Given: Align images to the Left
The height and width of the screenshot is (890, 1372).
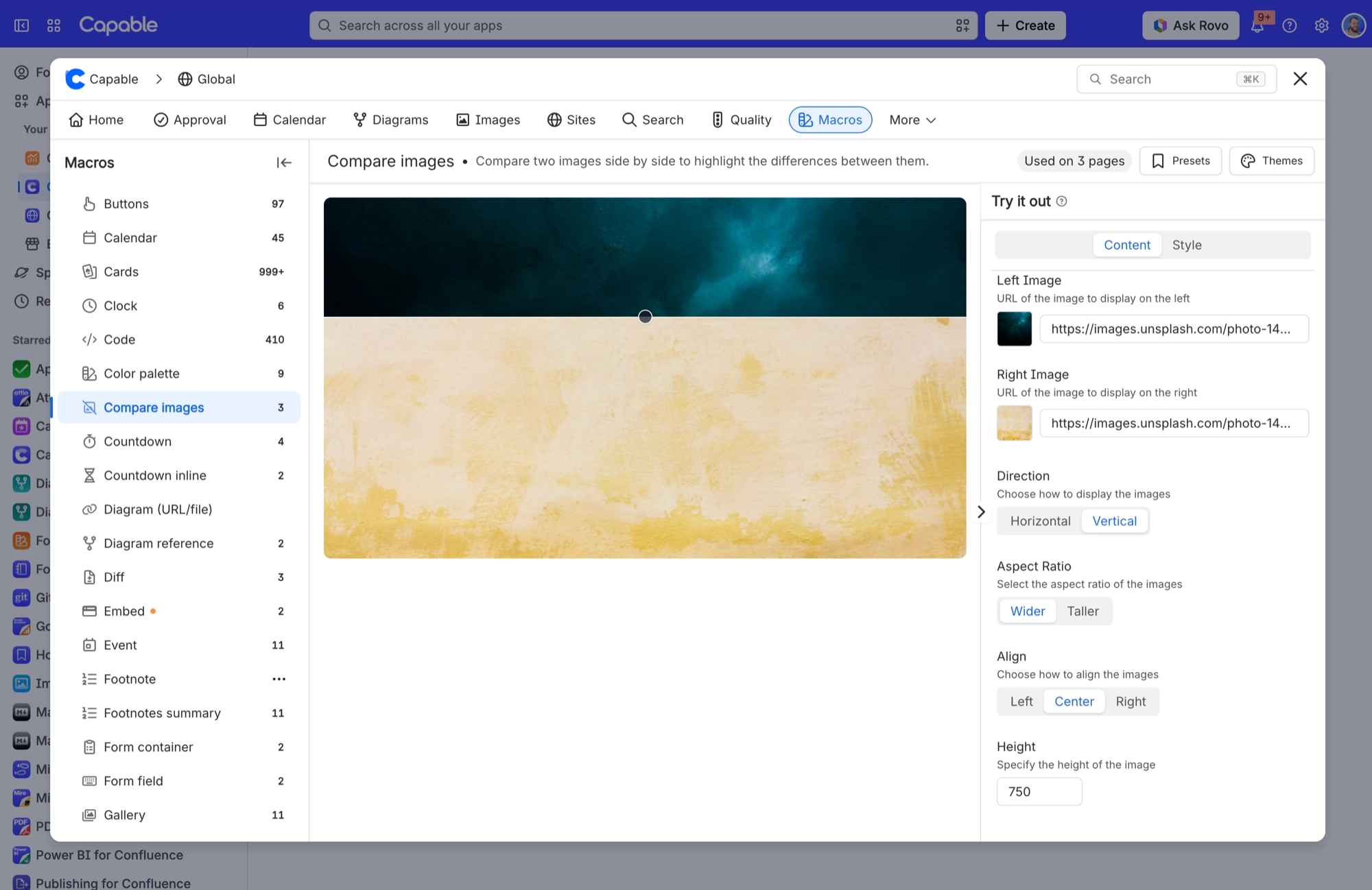Looking at the screenshot, I should coord(1021,701).
